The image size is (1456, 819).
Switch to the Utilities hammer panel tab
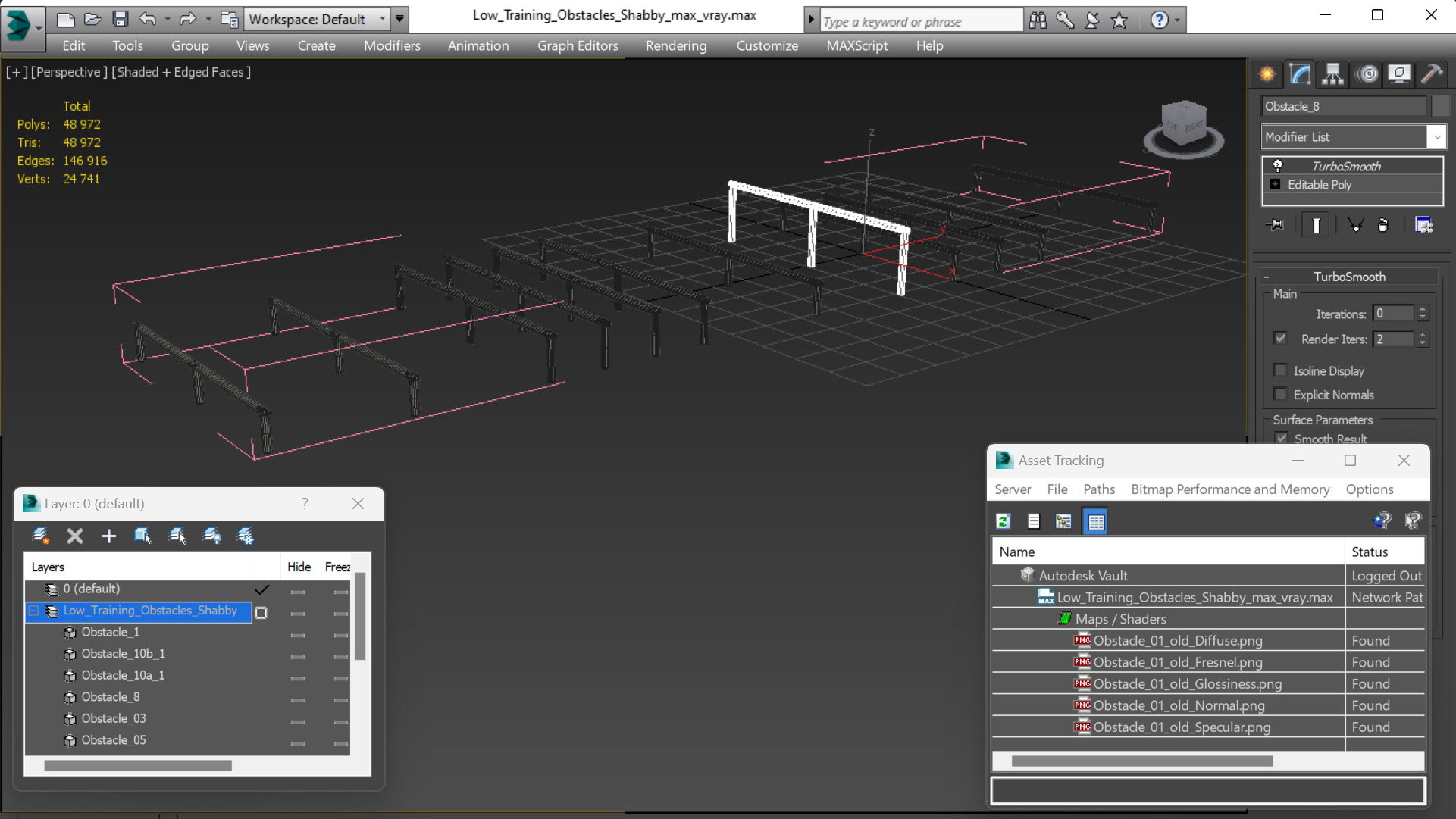tap(1432, 73)
